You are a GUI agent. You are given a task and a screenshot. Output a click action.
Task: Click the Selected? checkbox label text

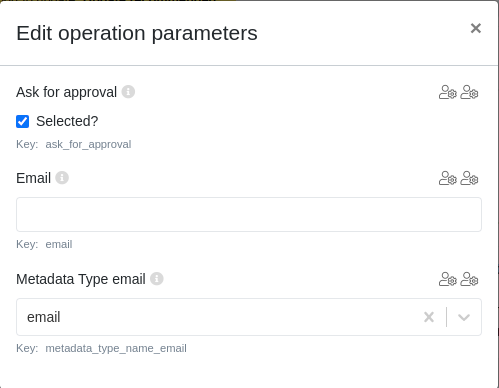pyautogui.click(x=67, y=121)
